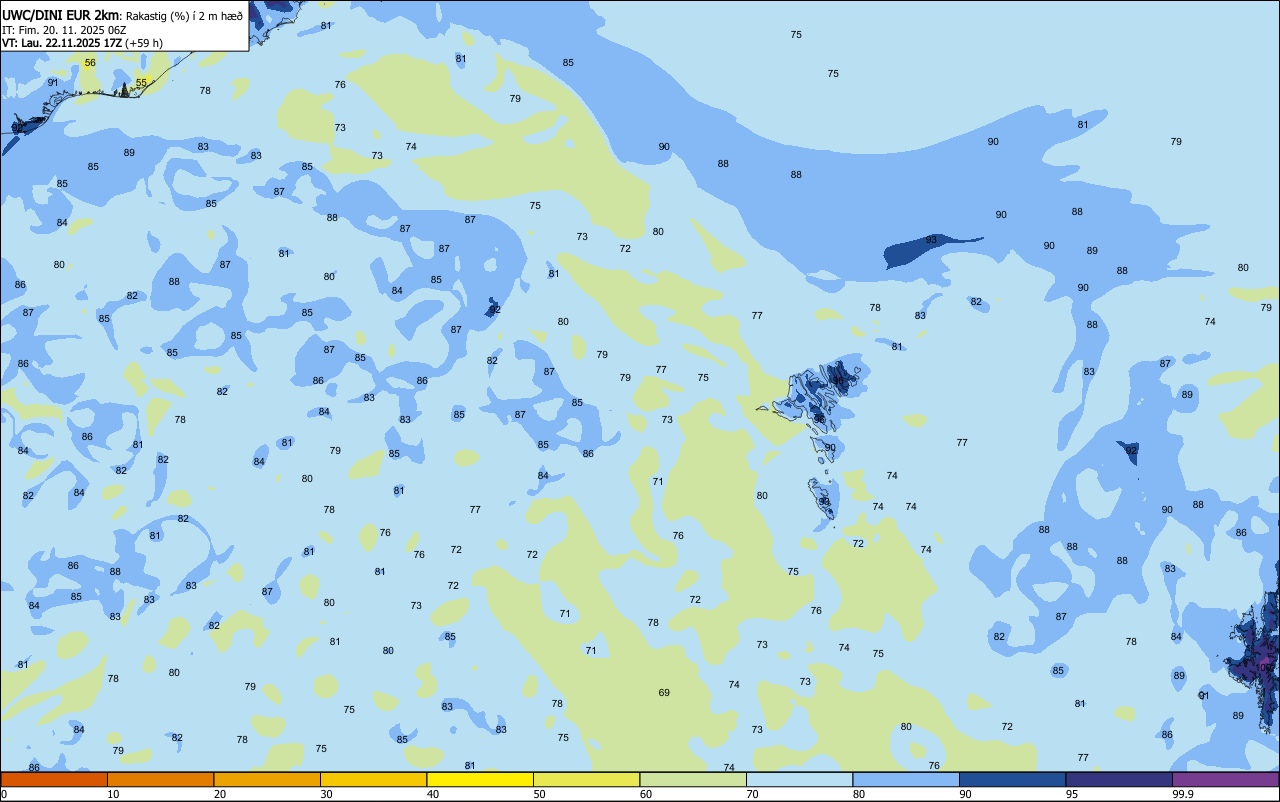Click the "93" humidity value on the map
1280x802 pixels.
tap(931, 240)
